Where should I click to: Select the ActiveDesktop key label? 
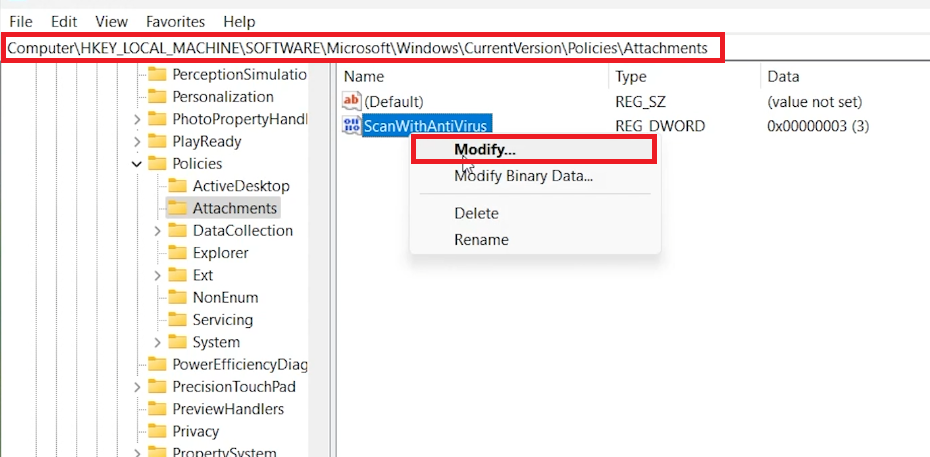[x=241, y=186]
